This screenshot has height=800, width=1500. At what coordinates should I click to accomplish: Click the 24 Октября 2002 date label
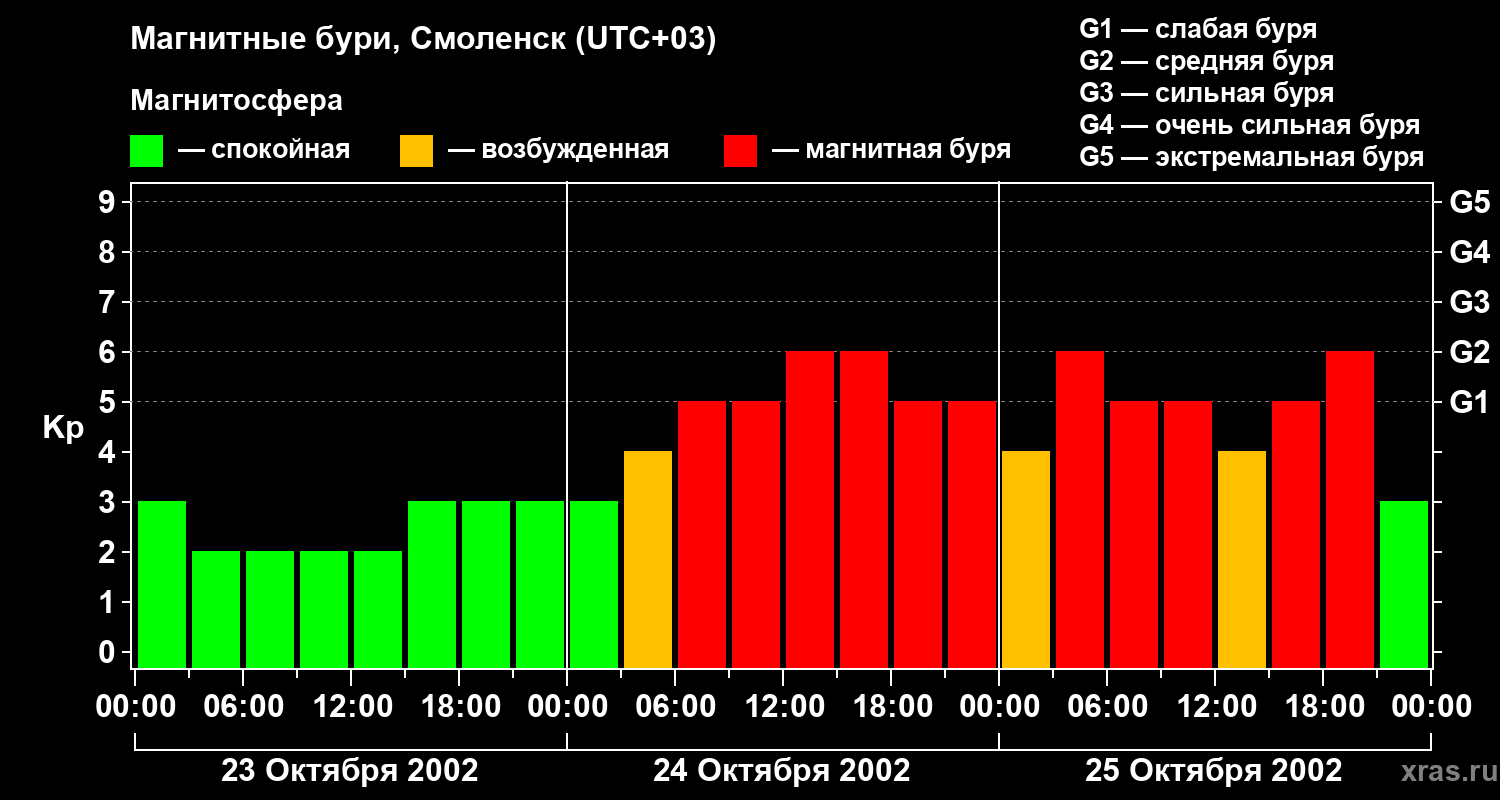coord(782,771)
